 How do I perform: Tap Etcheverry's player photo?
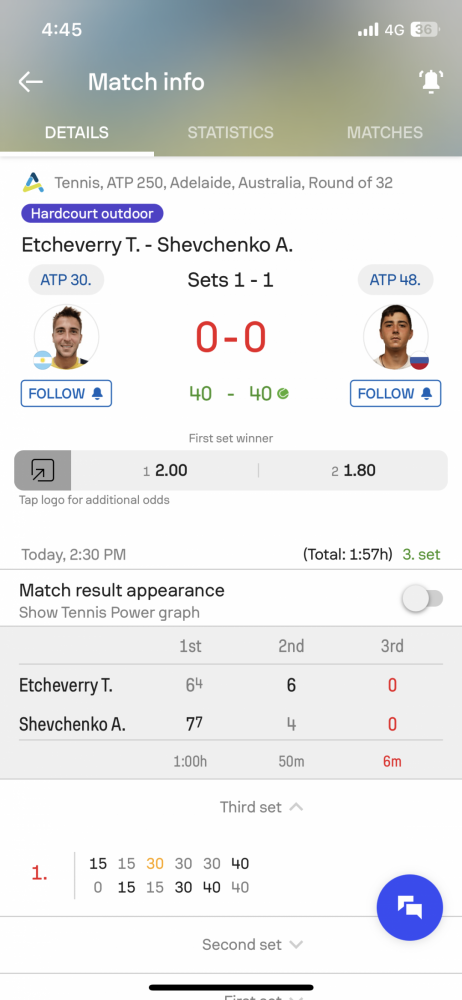coord(66,337)
